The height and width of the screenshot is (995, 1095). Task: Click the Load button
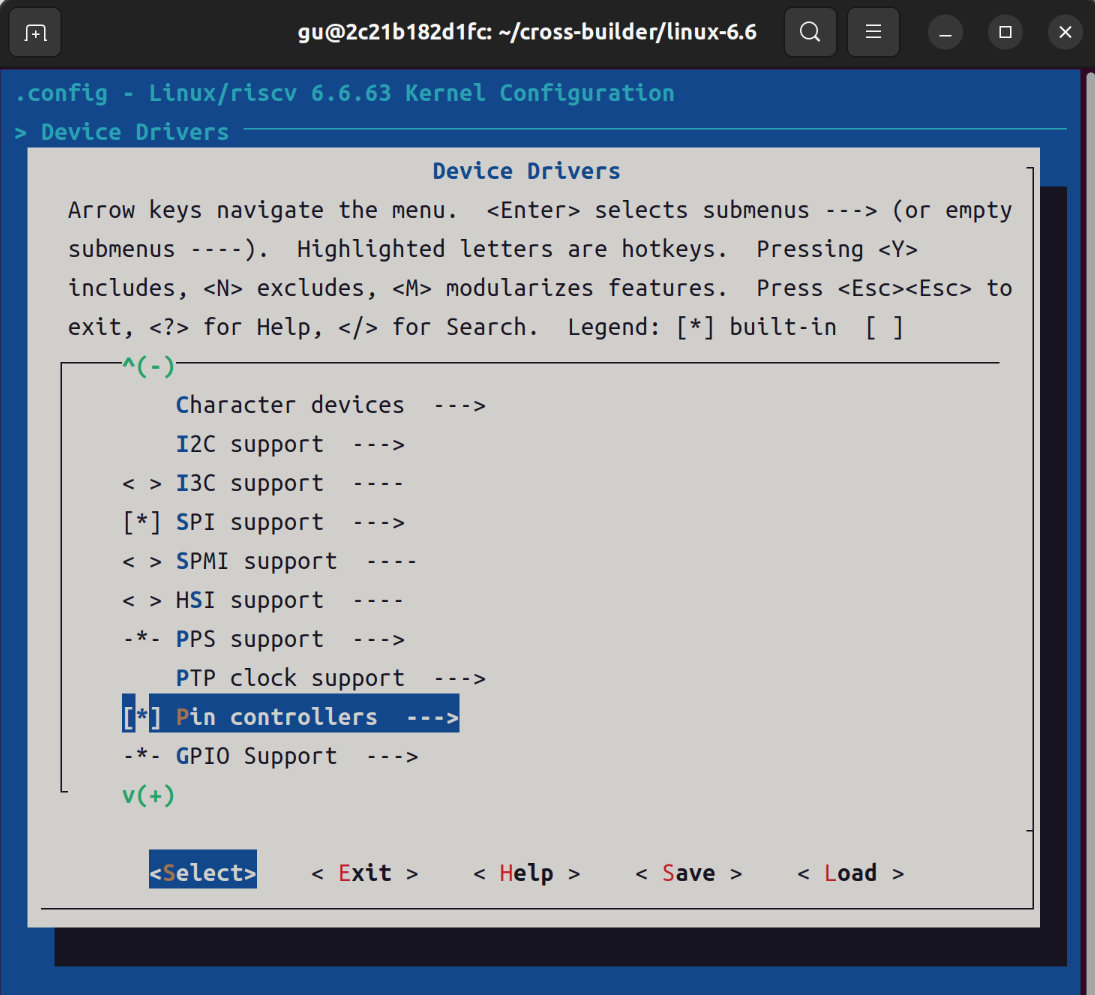(x=851, y=873)
